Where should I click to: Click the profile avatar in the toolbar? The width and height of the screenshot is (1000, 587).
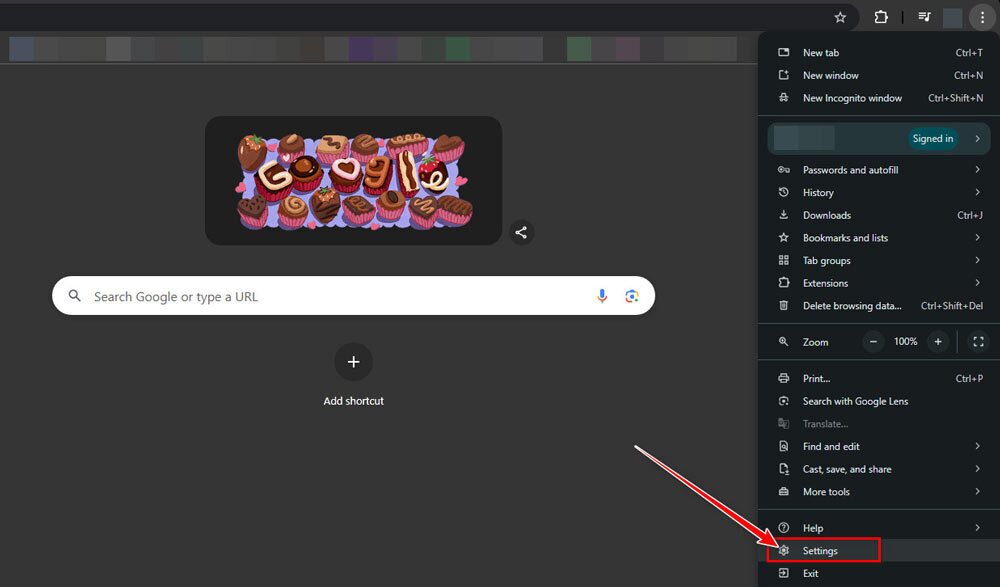point(952,18)
